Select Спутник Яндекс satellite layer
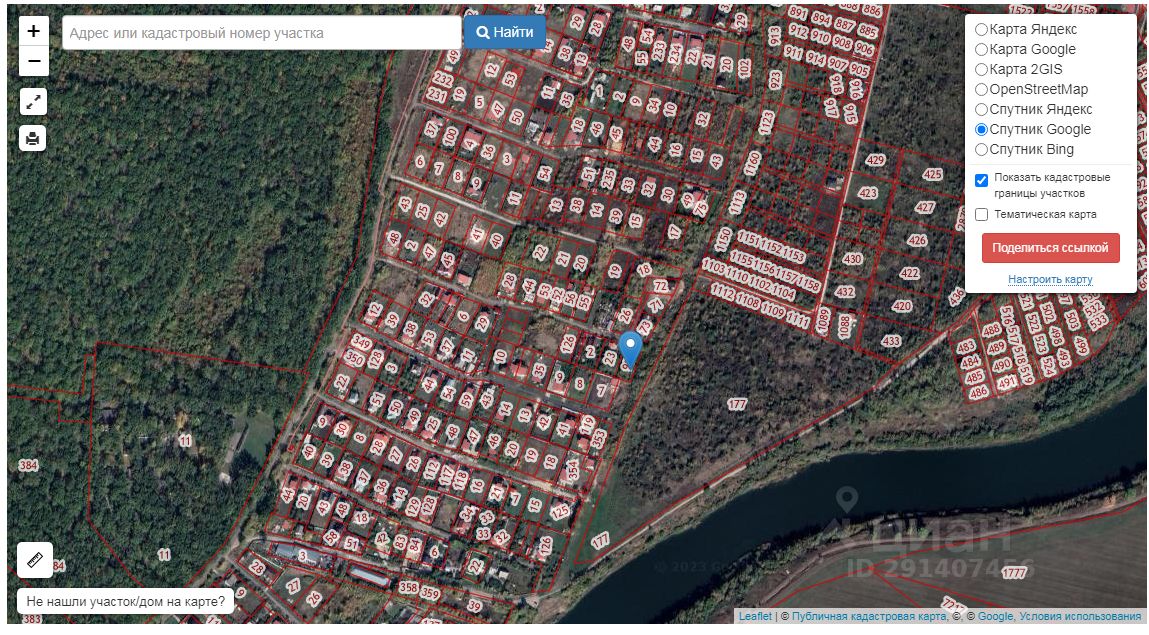Screen dimensions: 1149x635 (1033, 109)
